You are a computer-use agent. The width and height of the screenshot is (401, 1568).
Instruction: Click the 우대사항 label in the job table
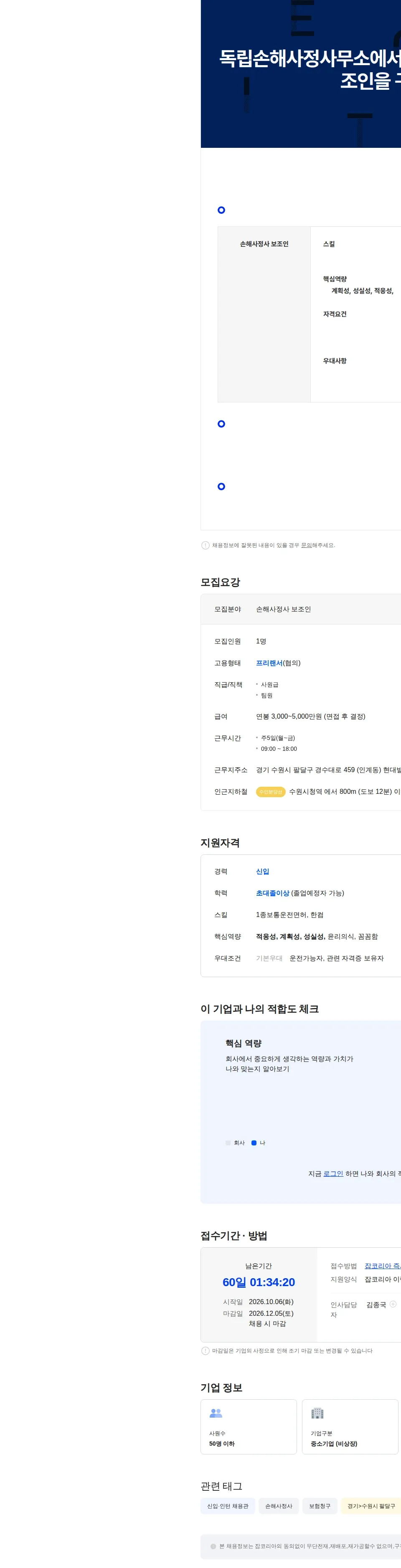[335, 361]
